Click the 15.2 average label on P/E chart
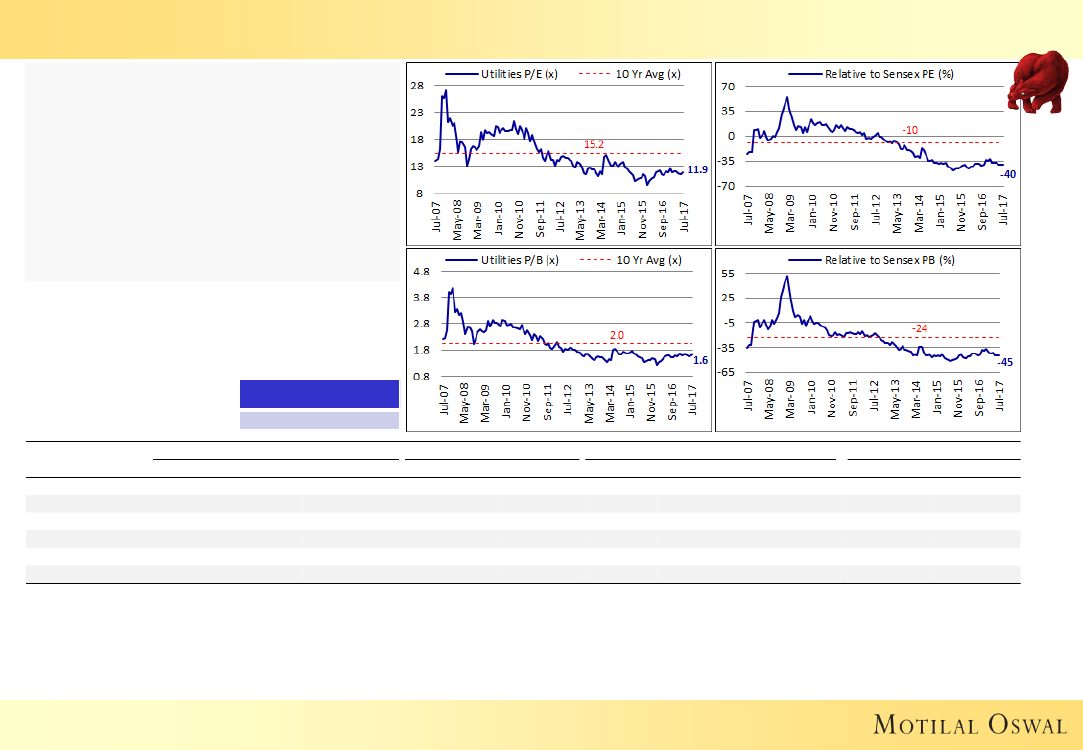 coord(593,145)
